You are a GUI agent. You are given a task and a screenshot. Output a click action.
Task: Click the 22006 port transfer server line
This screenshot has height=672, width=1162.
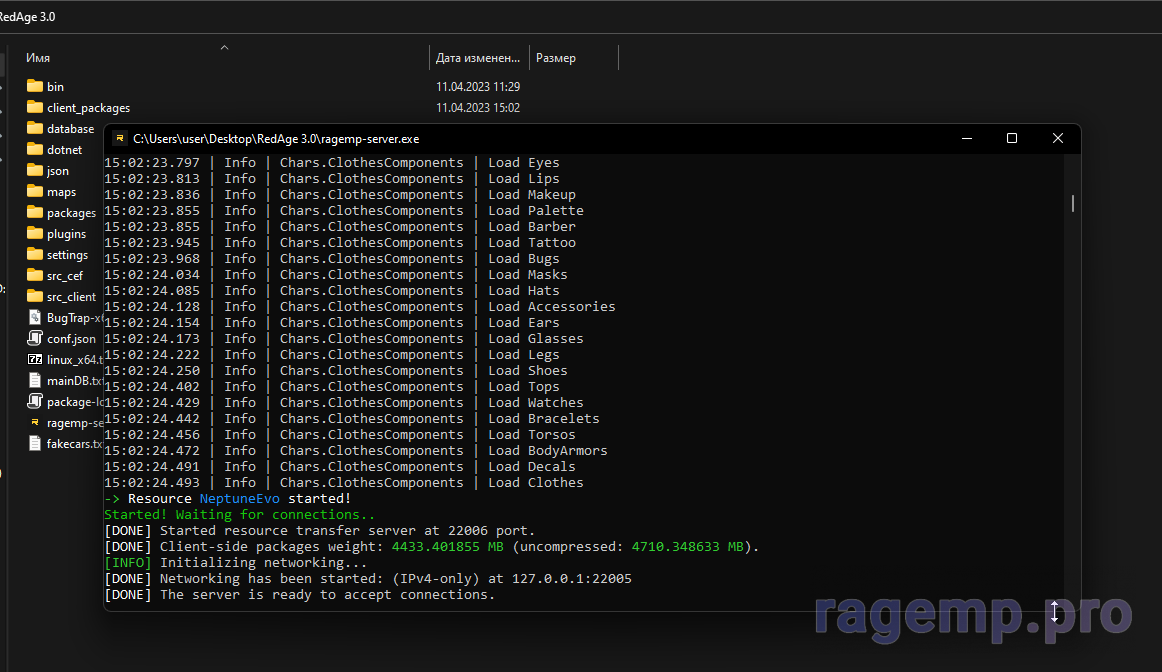[319, 530]
